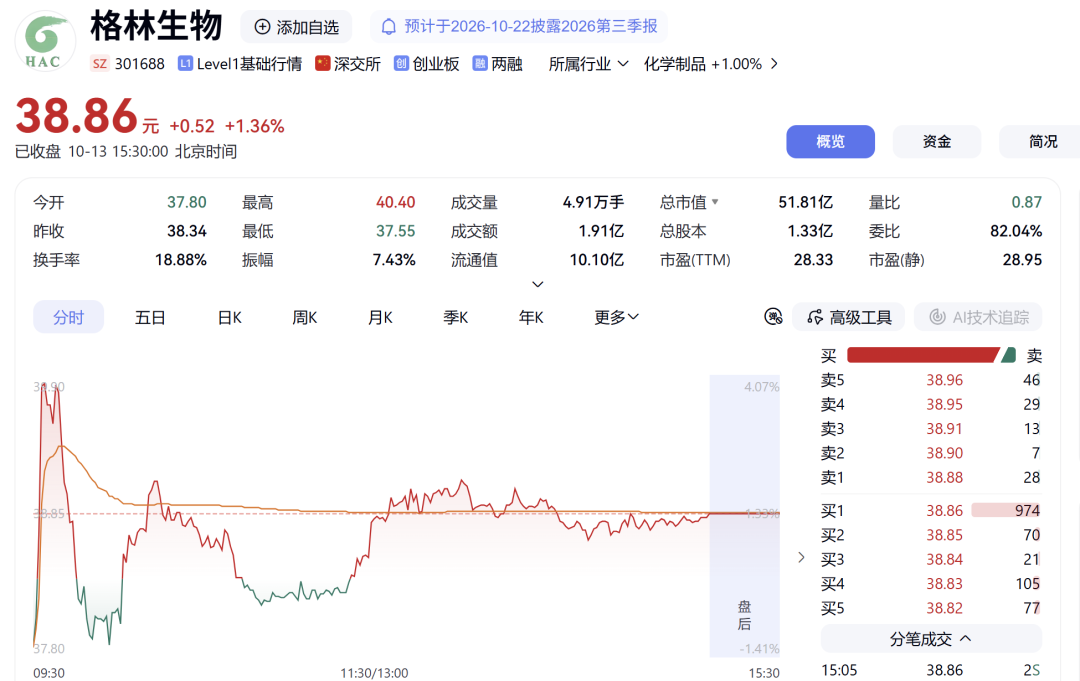Select 季K chart tab

[x=455, y=317]
